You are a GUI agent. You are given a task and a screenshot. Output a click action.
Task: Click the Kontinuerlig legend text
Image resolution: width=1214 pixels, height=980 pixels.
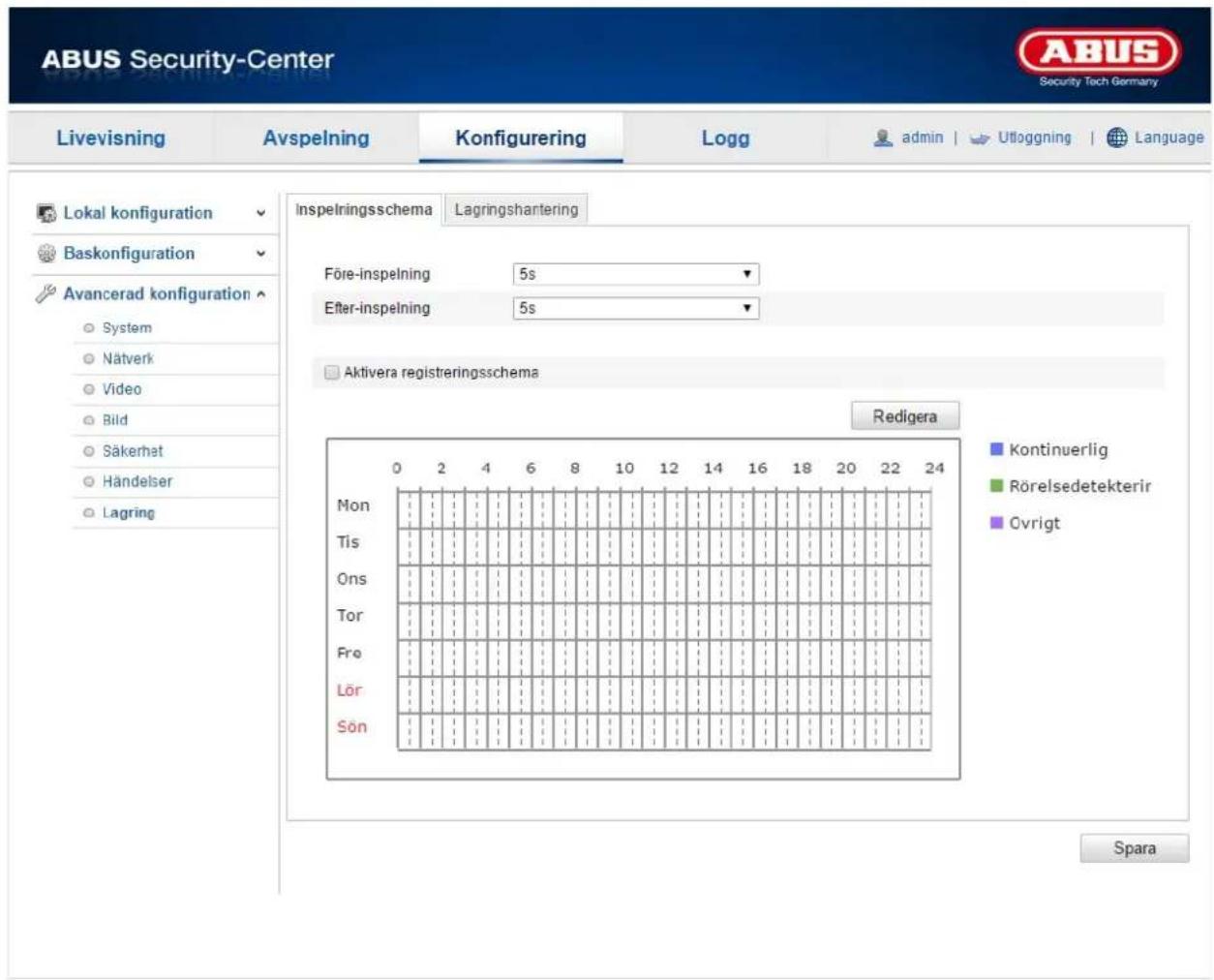click(1058, 449)
